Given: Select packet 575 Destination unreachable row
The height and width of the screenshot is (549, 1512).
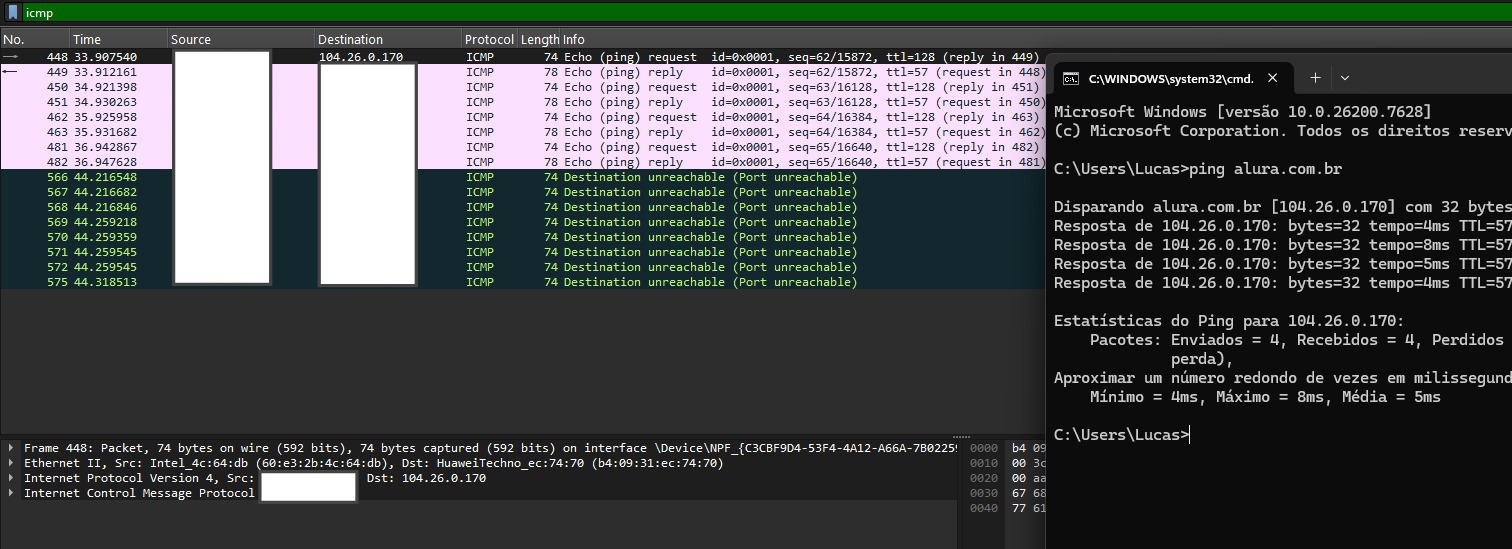Looking at the screenshot, I should click(x=522, y=282).
